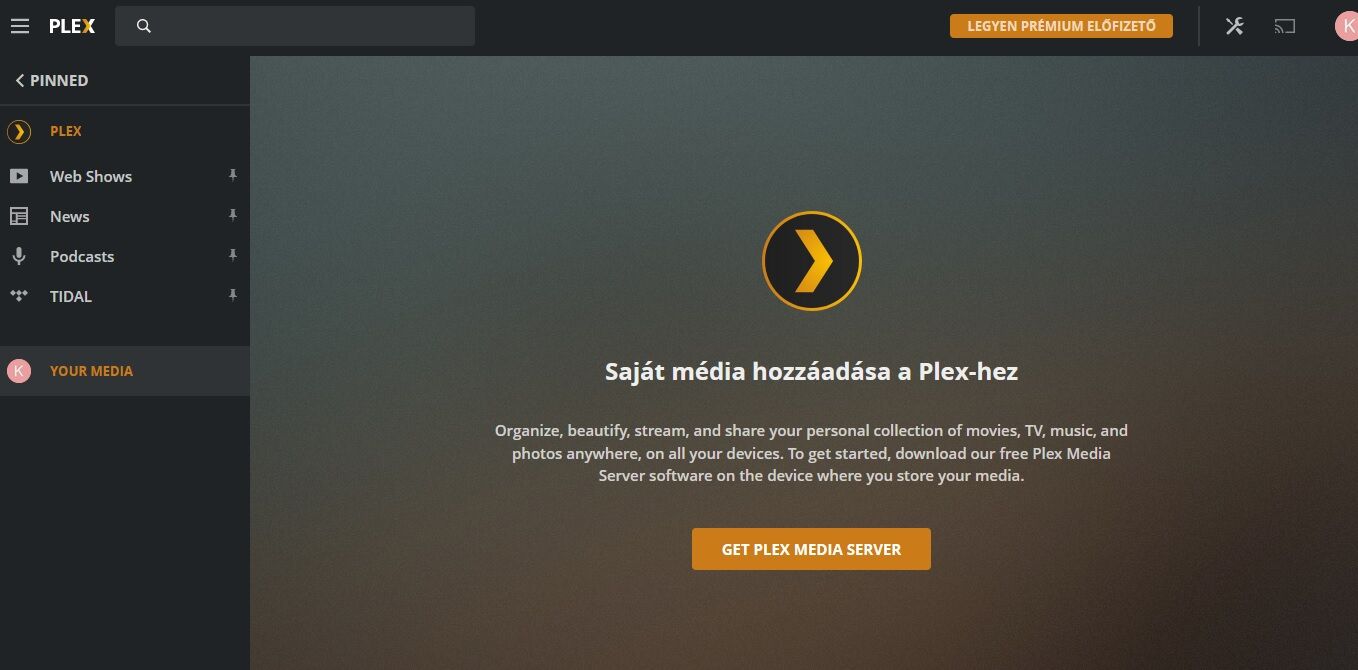
Task: Select YOUR MEDIA in sidebar
Action: [x=125, y=371]
